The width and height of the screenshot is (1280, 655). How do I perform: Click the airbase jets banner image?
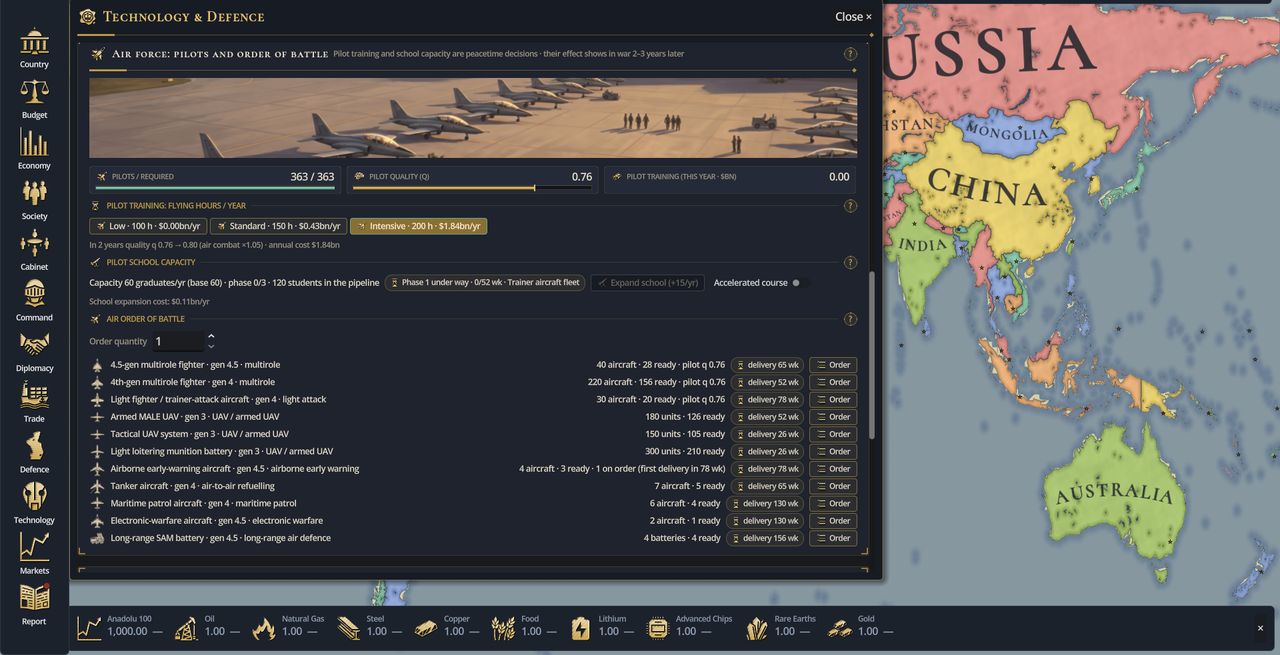tap(473, 118)
